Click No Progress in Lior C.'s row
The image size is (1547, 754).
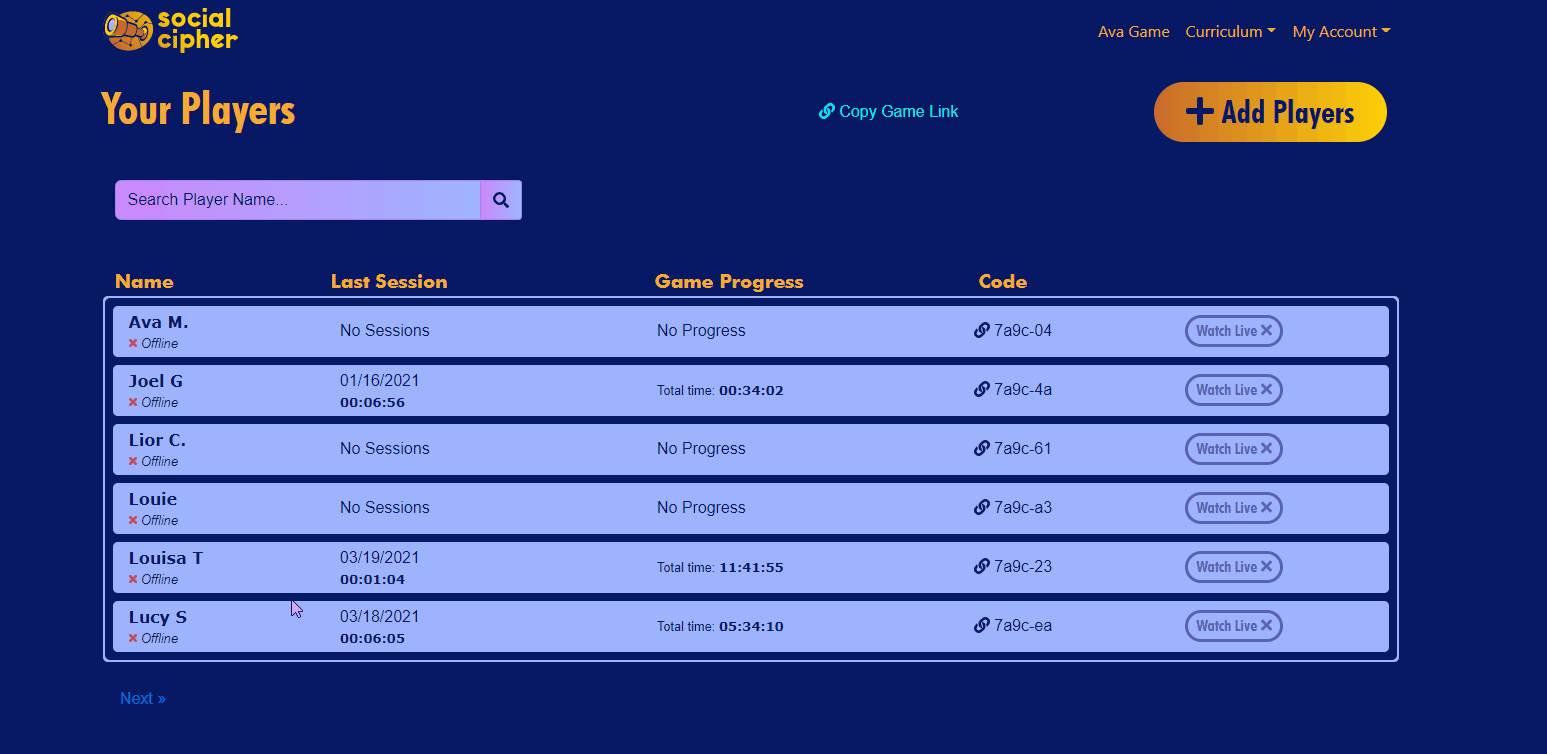701,449
